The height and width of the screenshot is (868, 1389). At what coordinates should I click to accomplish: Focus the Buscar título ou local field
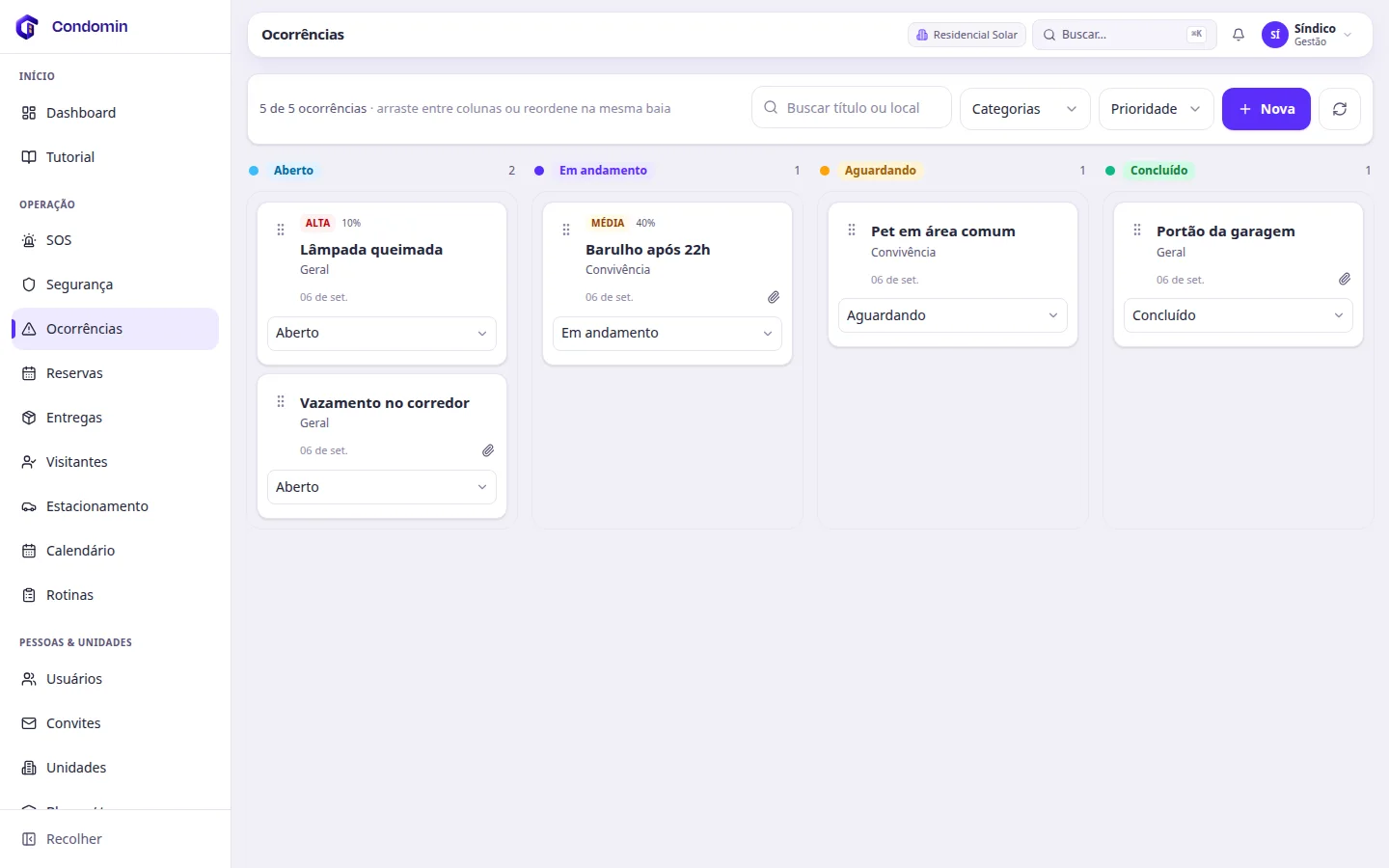click(x=852, y=108)
